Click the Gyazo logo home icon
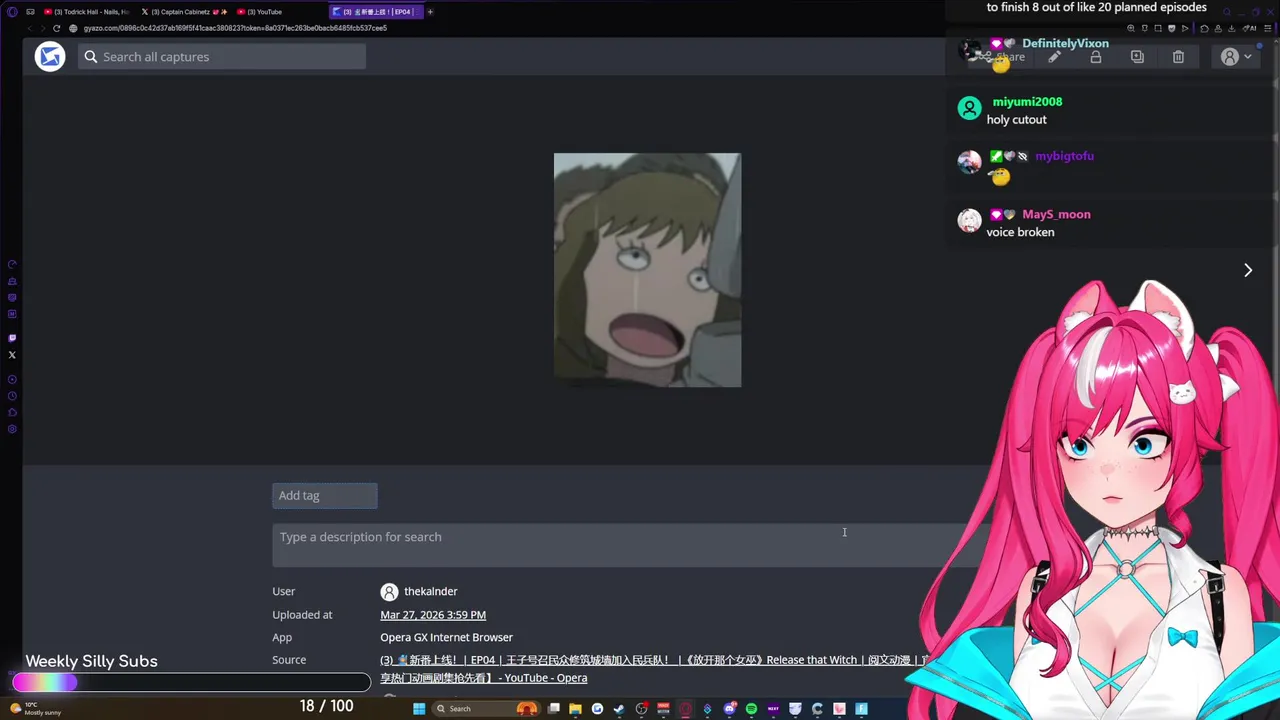Screen dimensions: 1280x720 click(50, 57)
